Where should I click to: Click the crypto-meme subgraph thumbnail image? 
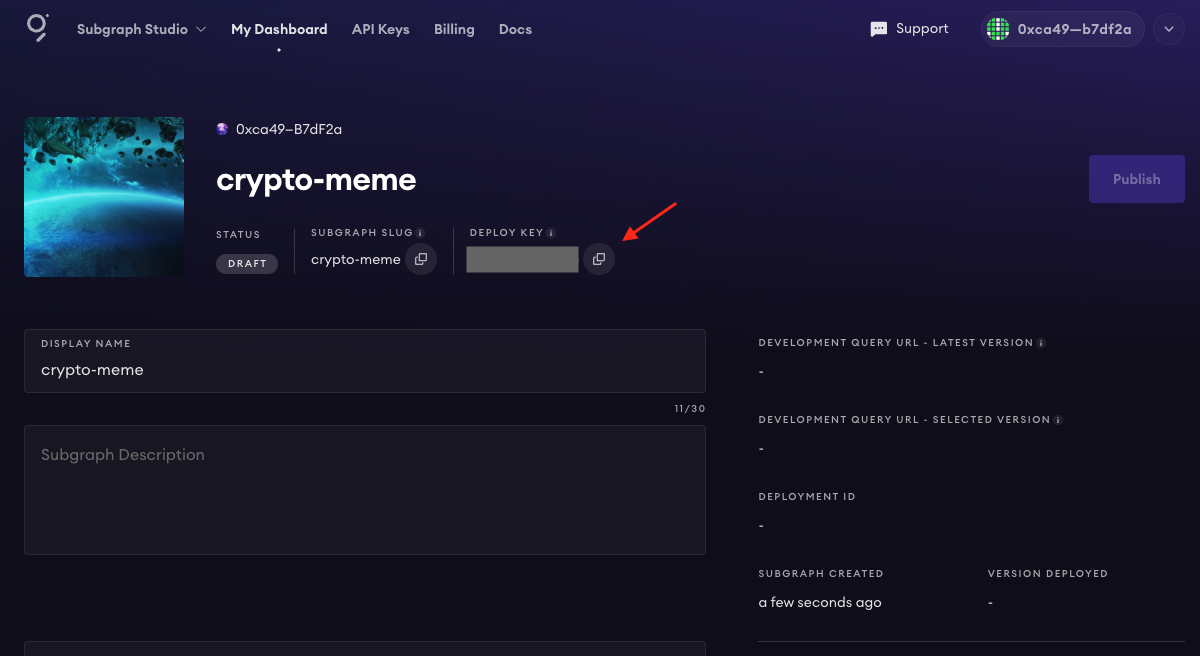tap(104, 197)
